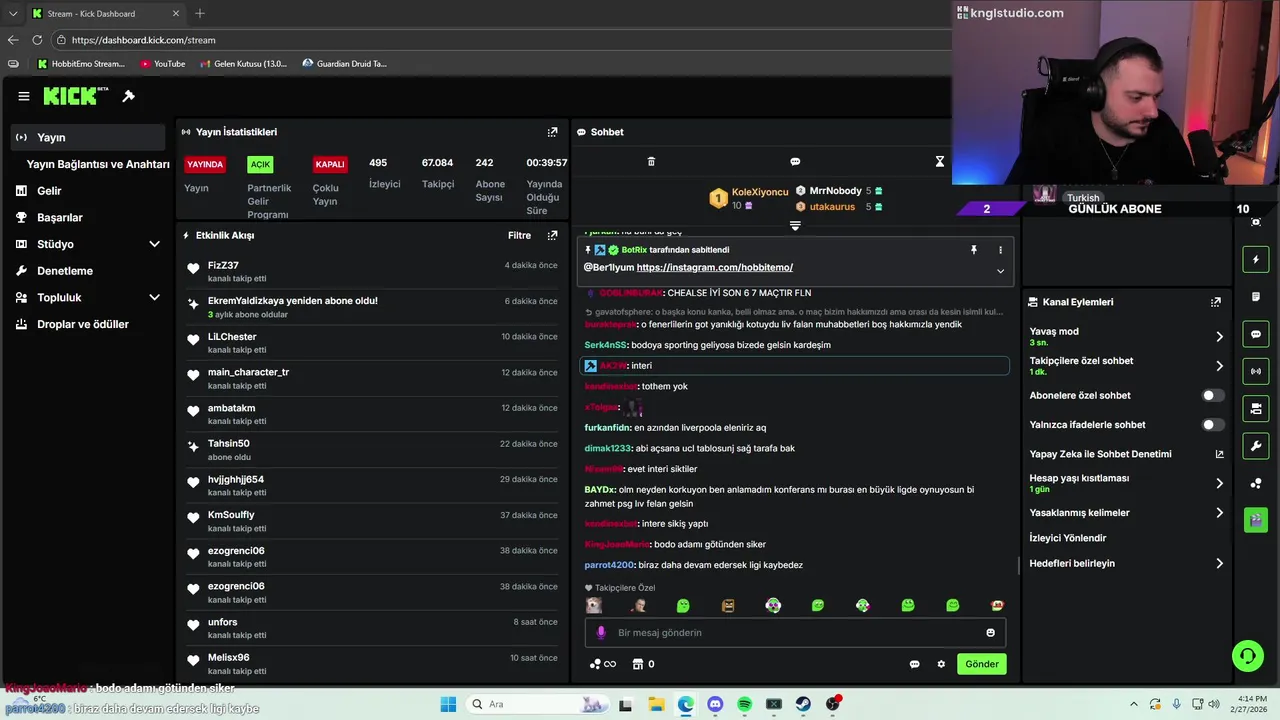Click the chat bubble icon beside the settings gear

914,664
